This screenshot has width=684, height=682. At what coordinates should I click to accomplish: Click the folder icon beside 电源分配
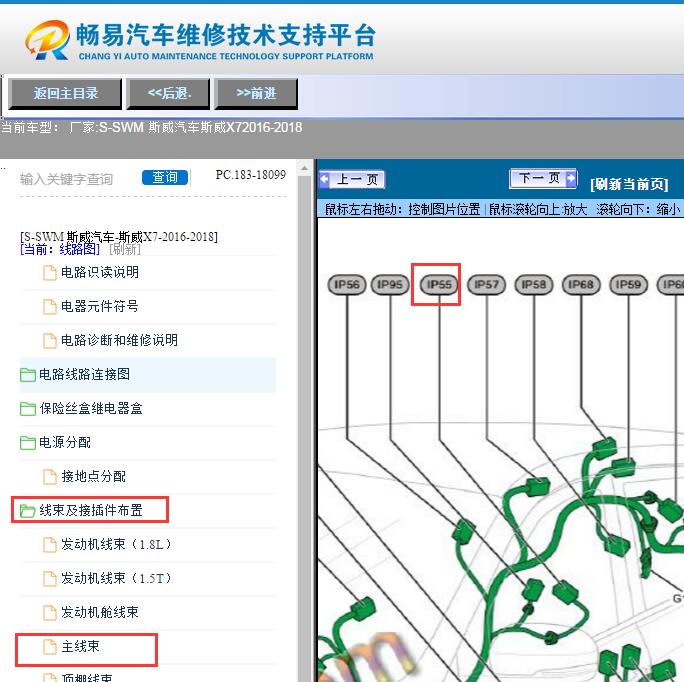pyautogui.click(x=28, y=443)
